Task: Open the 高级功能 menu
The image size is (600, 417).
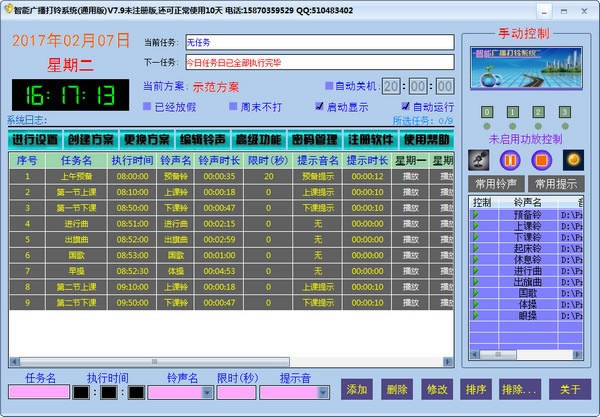Action: (257, 140)
